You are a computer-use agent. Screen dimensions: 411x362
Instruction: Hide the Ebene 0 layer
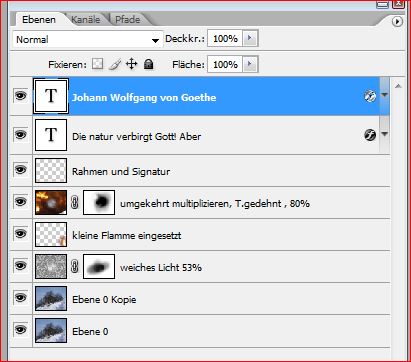pos(21,330)
